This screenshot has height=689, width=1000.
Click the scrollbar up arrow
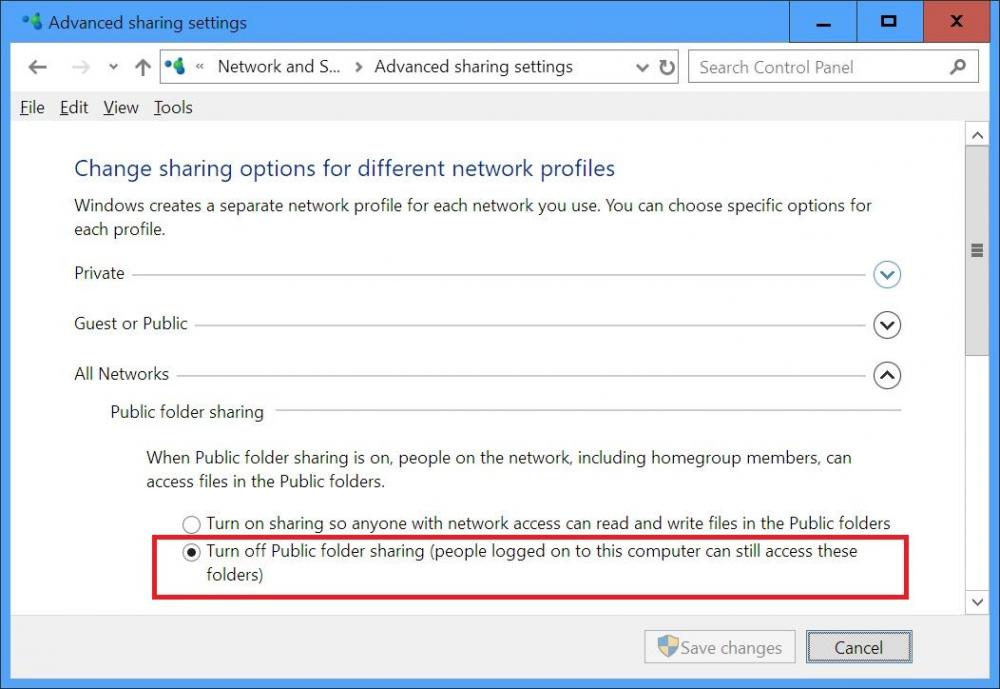pyautogui.click(x=977, y=135)
